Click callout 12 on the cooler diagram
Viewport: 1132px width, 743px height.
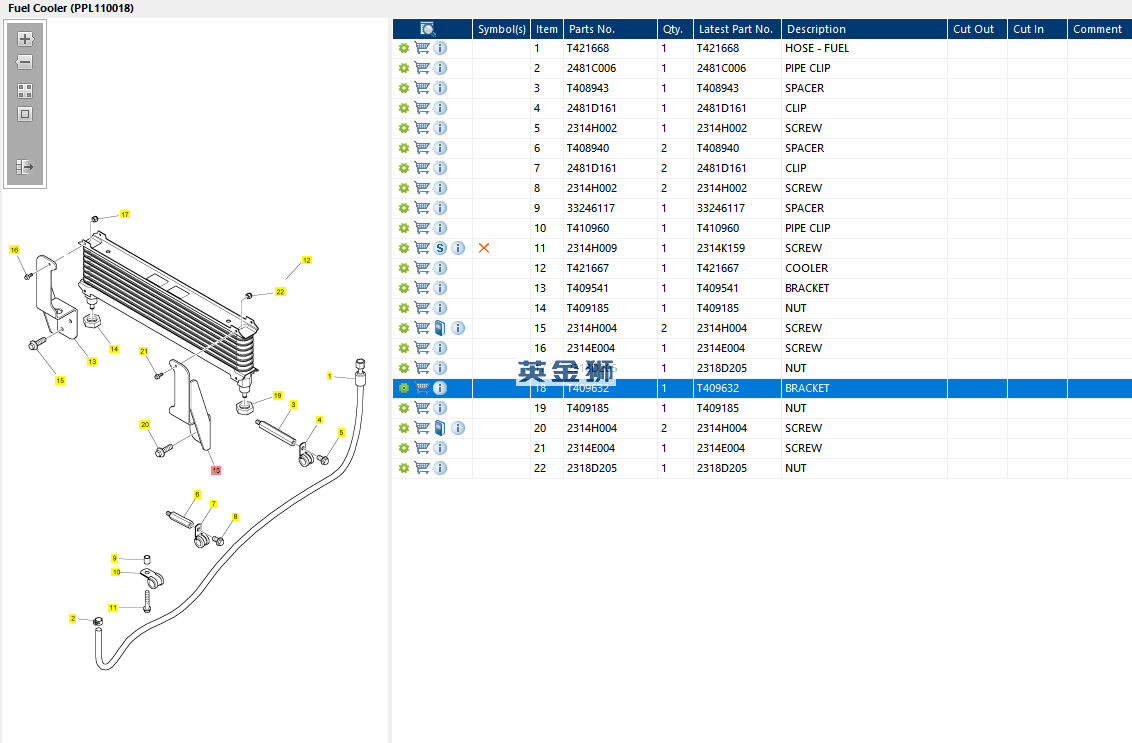click(x=306, y=260)
